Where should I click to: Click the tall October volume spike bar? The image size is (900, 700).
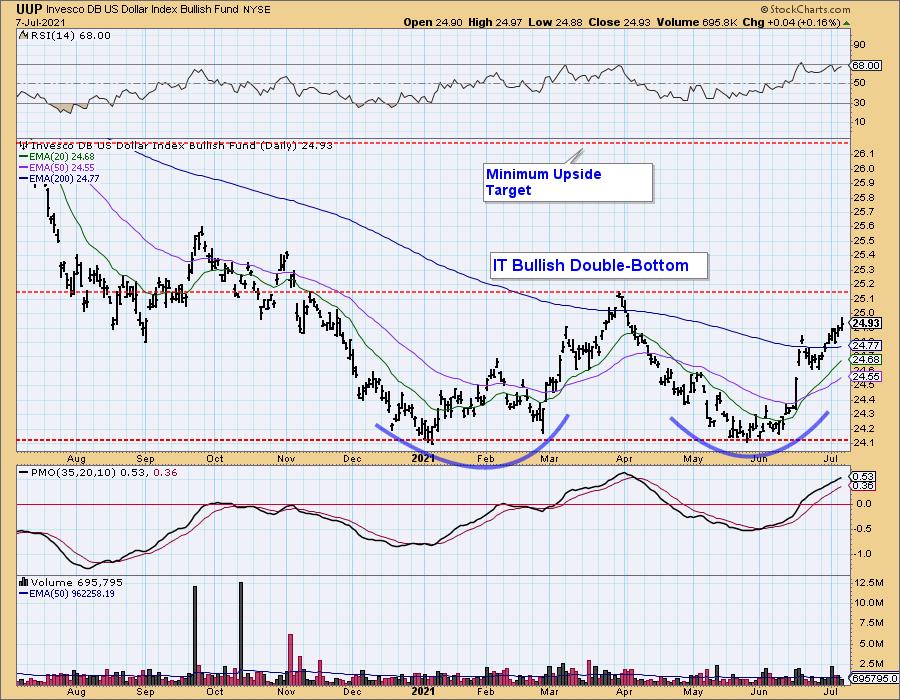[x=240, y=633]
